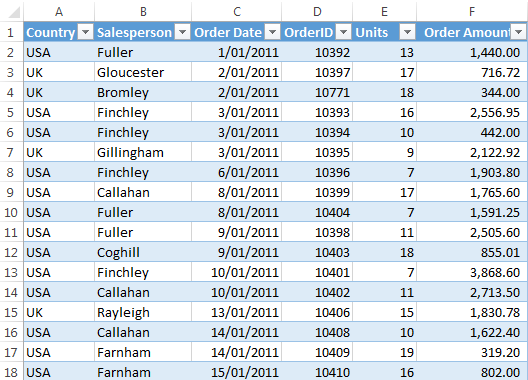
Task: Select the Gillingham salesperson cell
Action: [x=143, y=153]
